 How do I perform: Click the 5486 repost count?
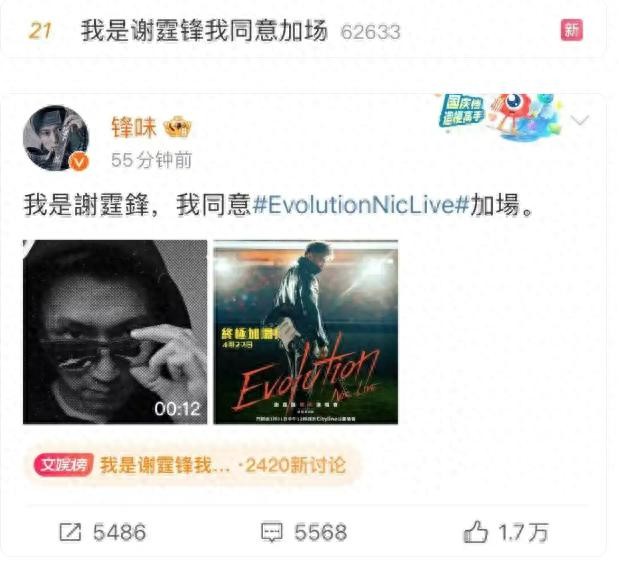120,532
